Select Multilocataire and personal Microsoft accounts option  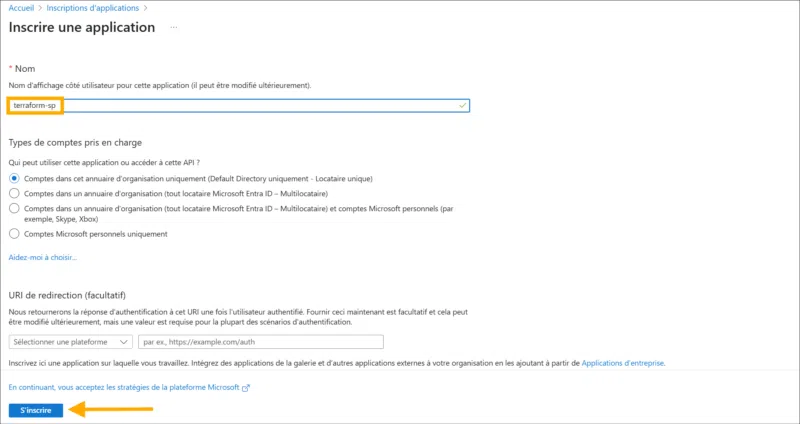click(14, 208)
